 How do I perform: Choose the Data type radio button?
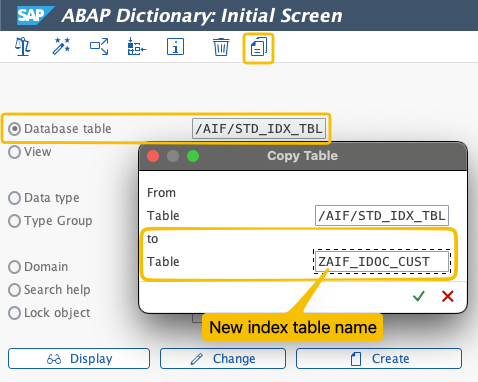(15, 198)
